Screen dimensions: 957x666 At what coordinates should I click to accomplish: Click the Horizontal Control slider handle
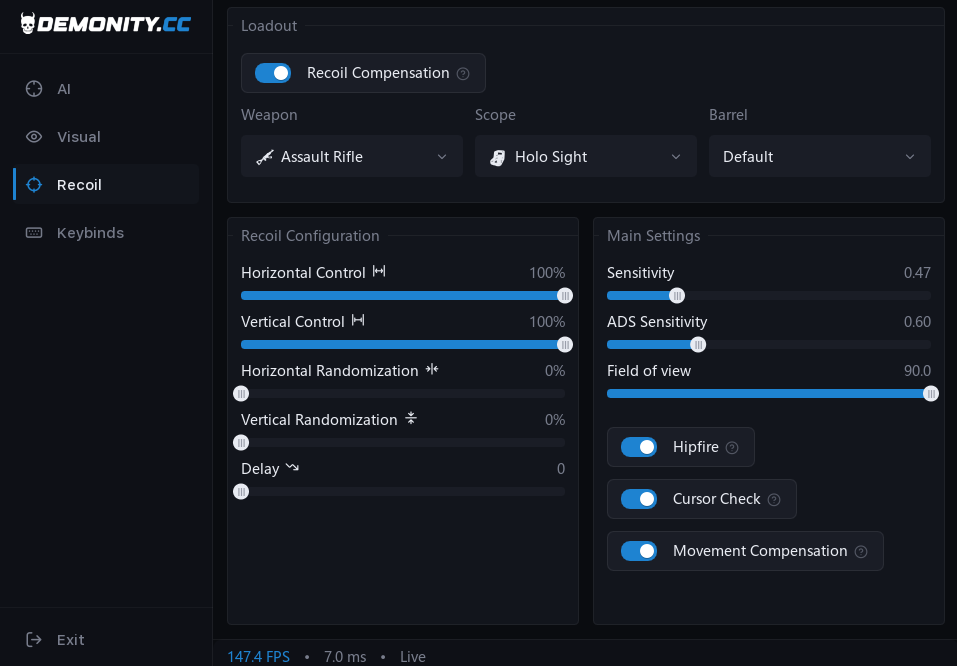point(565,295)
